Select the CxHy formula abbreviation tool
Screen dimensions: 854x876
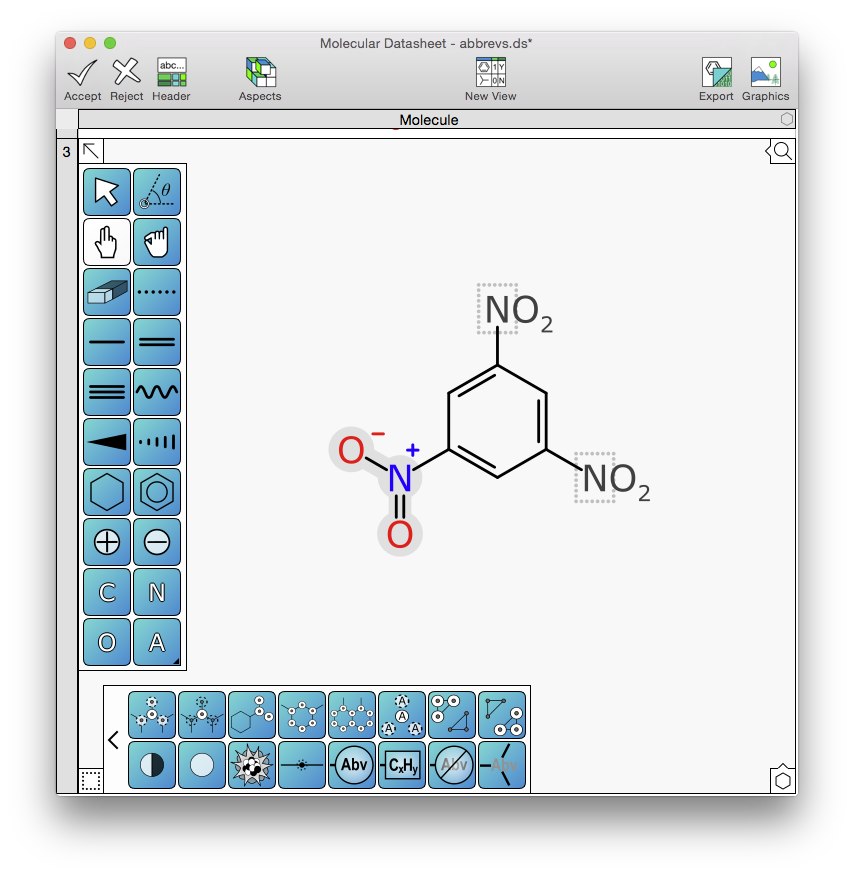coord(402,765)
